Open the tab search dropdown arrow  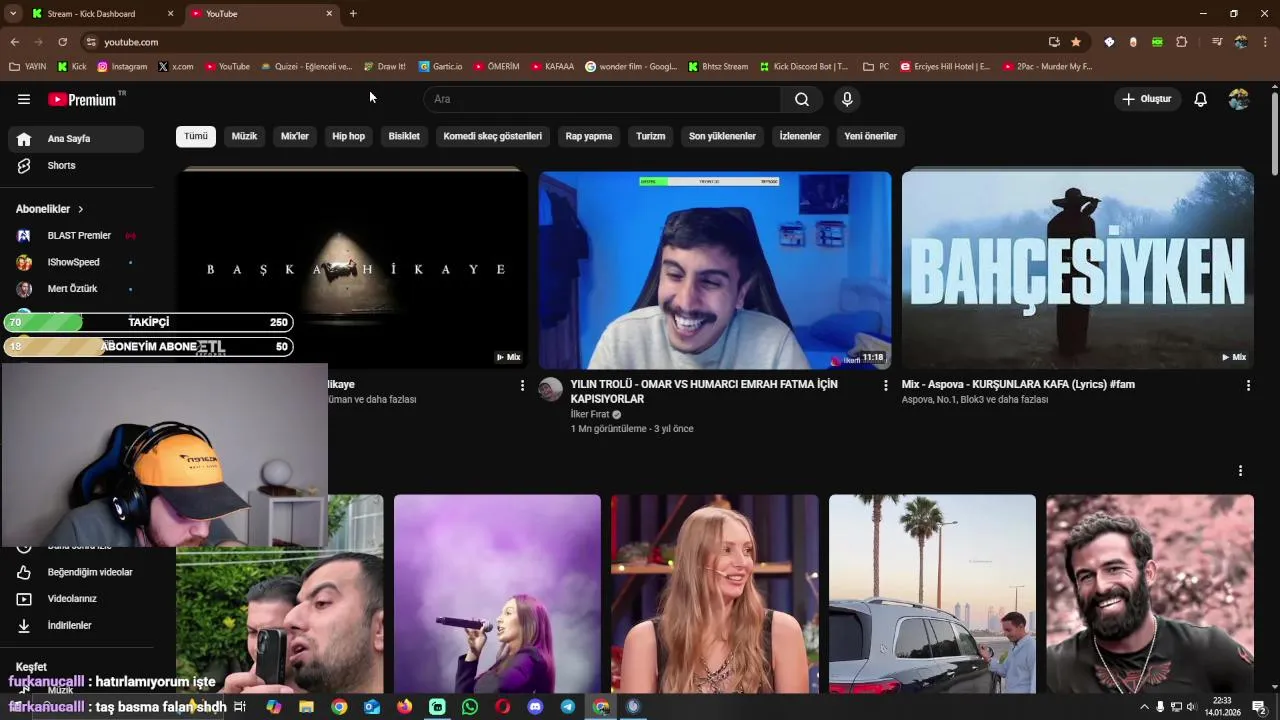(x=13, y=14)
